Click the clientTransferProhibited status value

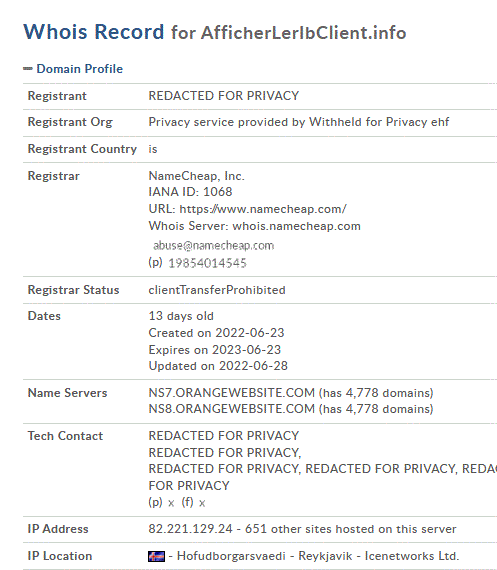click(x=217, y=290)
